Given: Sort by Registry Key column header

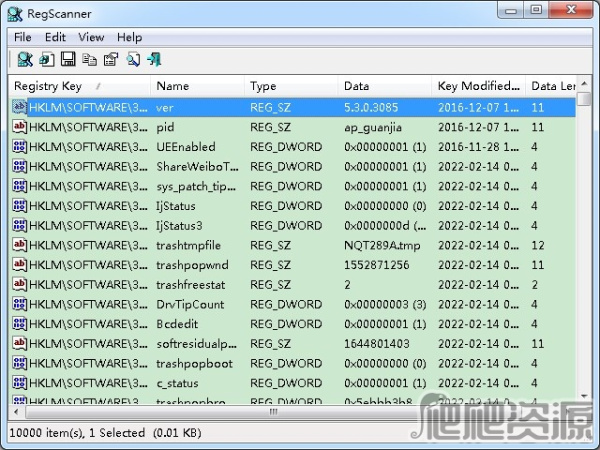Looking at the screenshot, I should coord(80,86).
